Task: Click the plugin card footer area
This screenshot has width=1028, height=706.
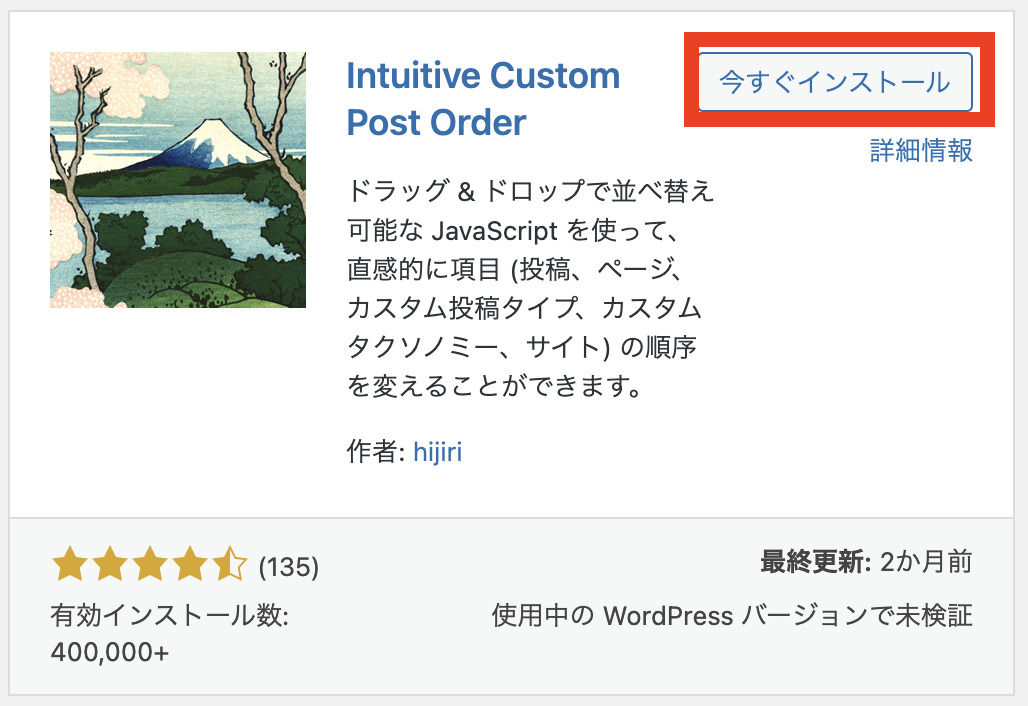Action: coord(514,605)
